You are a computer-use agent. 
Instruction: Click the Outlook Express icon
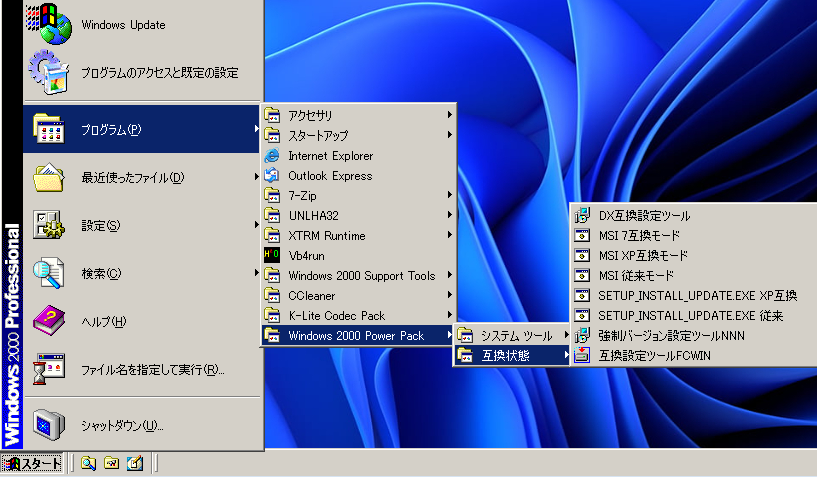click(x=272, y=176)
